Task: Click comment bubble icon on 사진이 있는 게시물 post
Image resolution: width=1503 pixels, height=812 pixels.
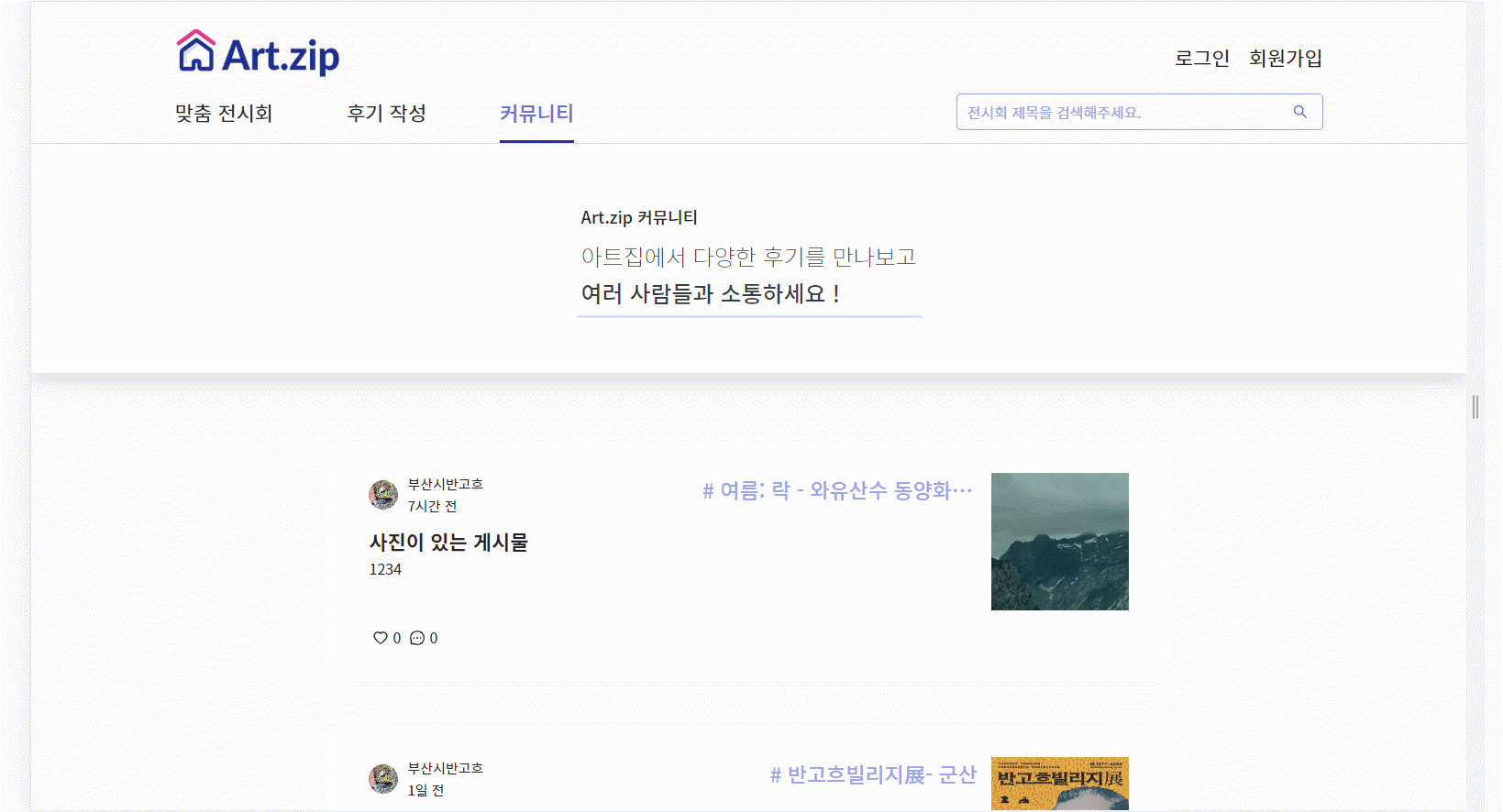Action: click(x=417, y=638)
